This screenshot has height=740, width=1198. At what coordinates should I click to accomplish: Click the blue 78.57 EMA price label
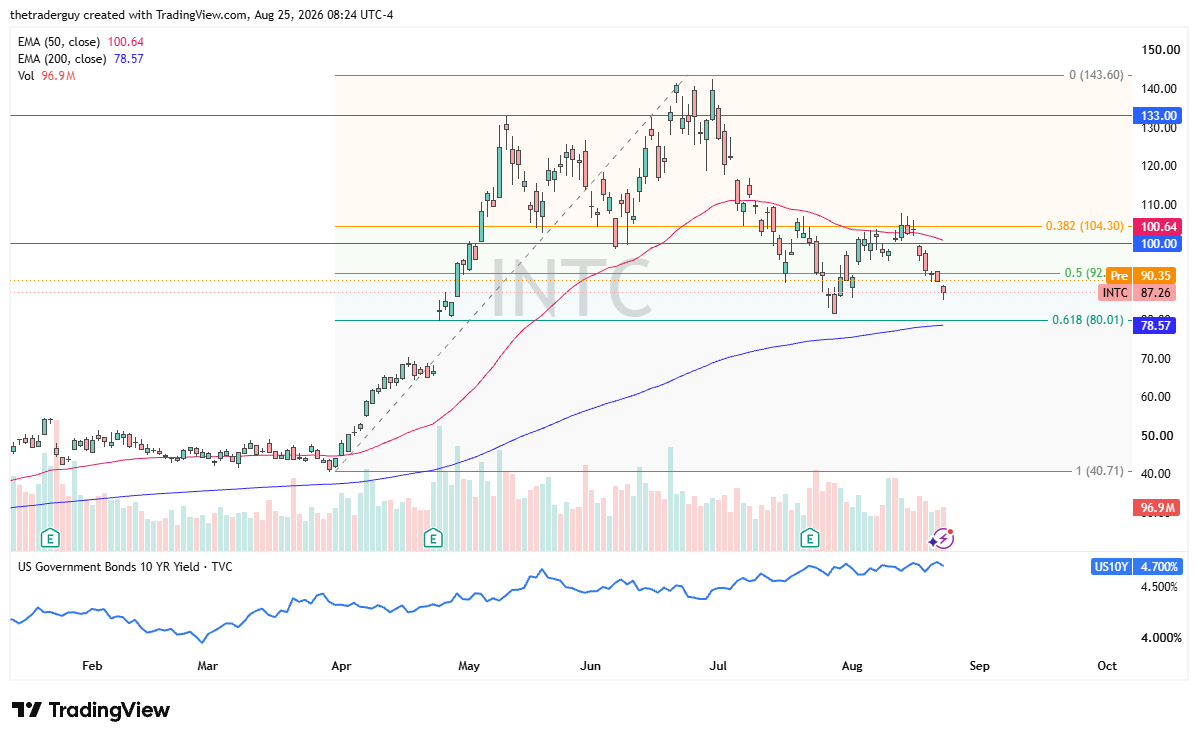pyautogui.click(x=1155, y=325)
